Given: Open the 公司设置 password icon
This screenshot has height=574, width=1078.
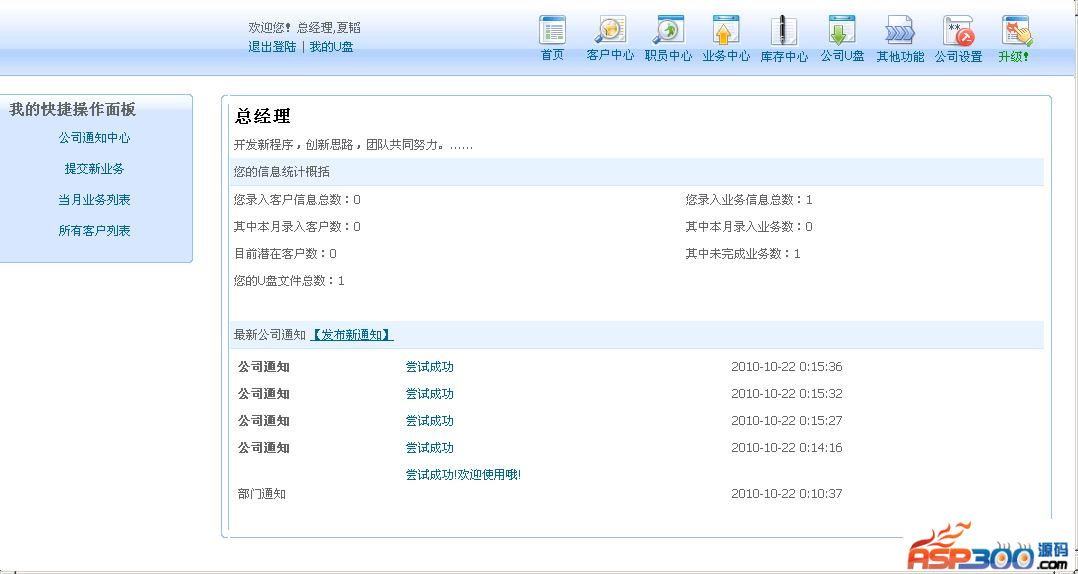Looking at the screenshot, I should pos(958,30).
